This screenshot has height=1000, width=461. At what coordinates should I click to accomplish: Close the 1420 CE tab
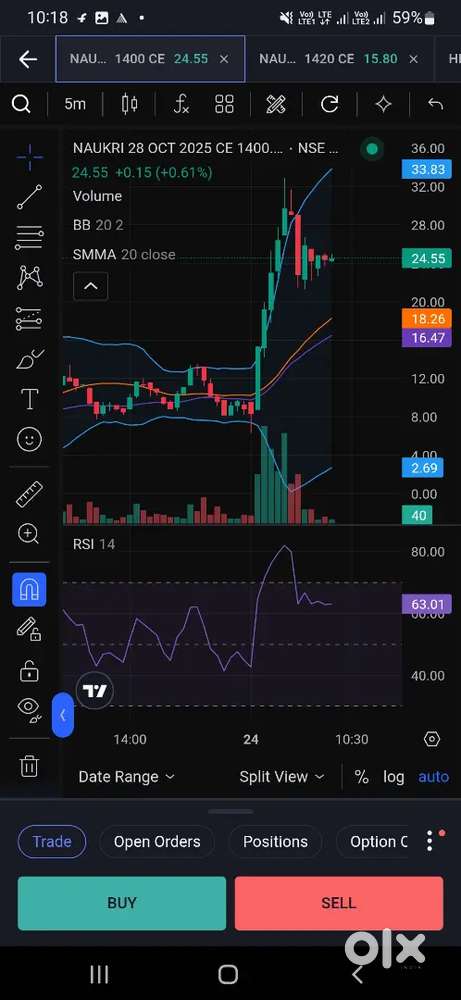(x=413, y=59)
